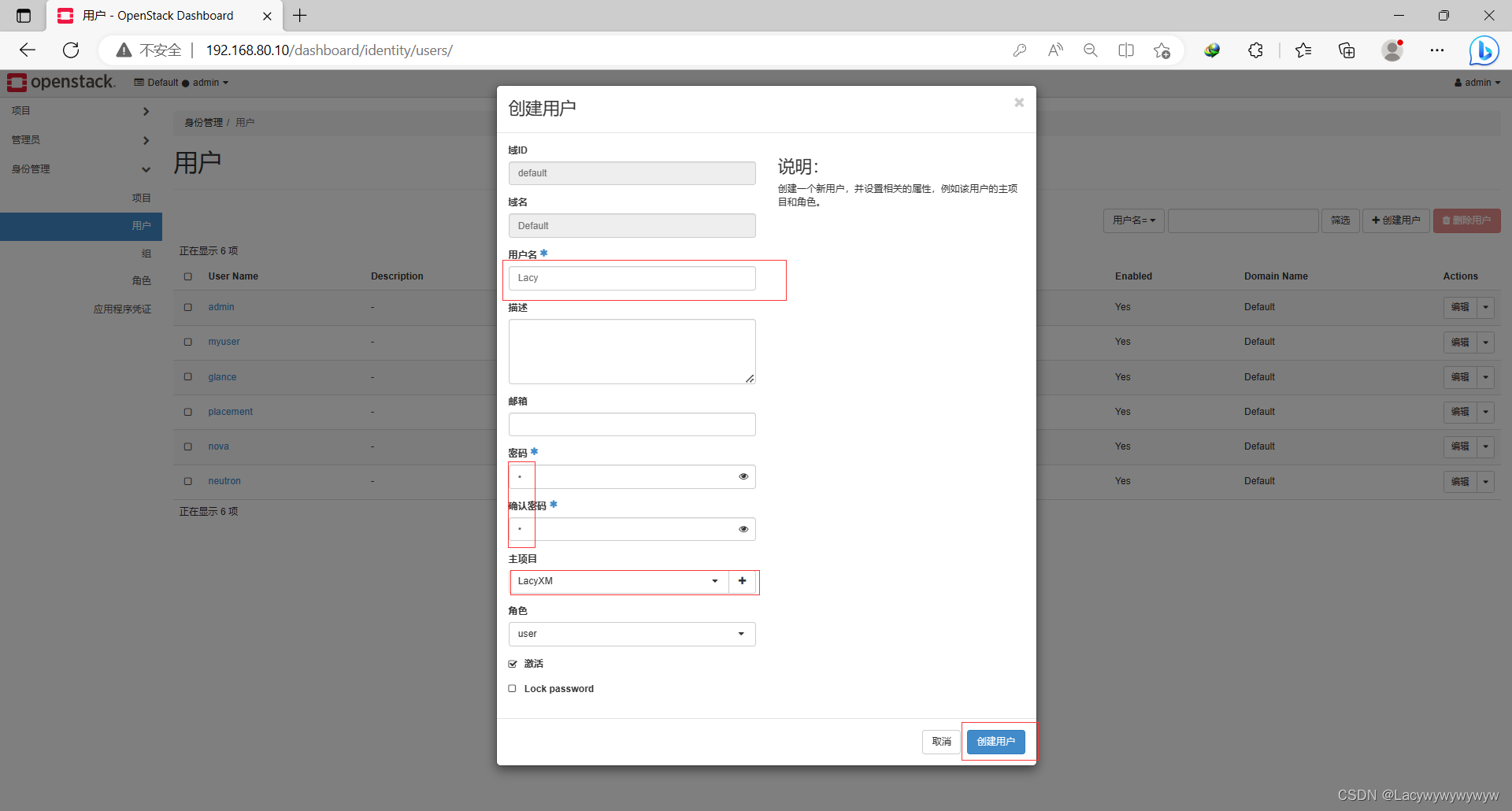
Task: Open the IDM extension icon in browser toolbar
Action: [x=1212, y=50]
